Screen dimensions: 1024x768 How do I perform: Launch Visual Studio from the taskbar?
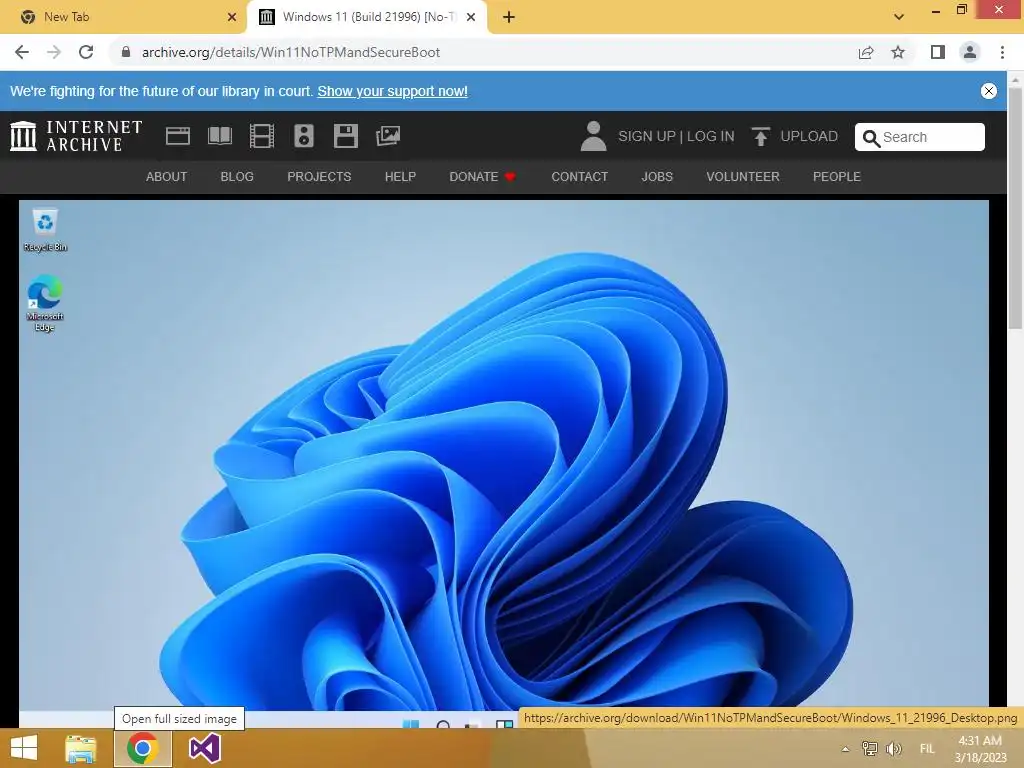point(204,748)
